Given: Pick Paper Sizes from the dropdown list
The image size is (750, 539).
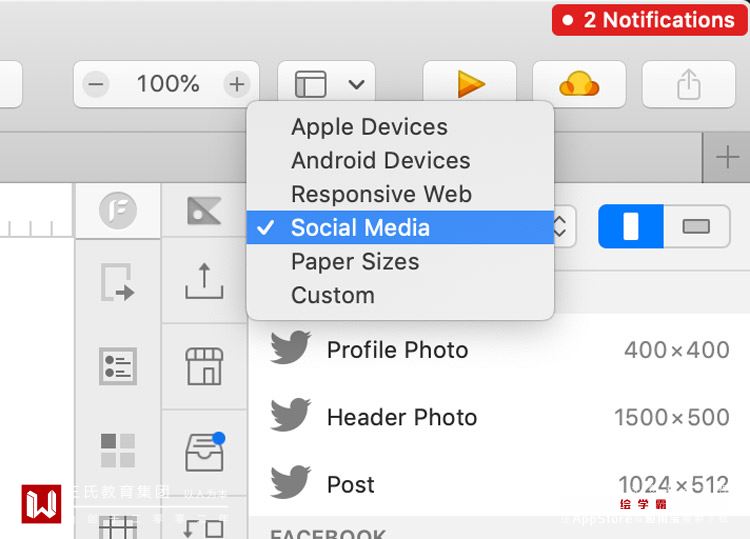Looking at the screenshot, I should pyautogui.click(x=355, y=262).
